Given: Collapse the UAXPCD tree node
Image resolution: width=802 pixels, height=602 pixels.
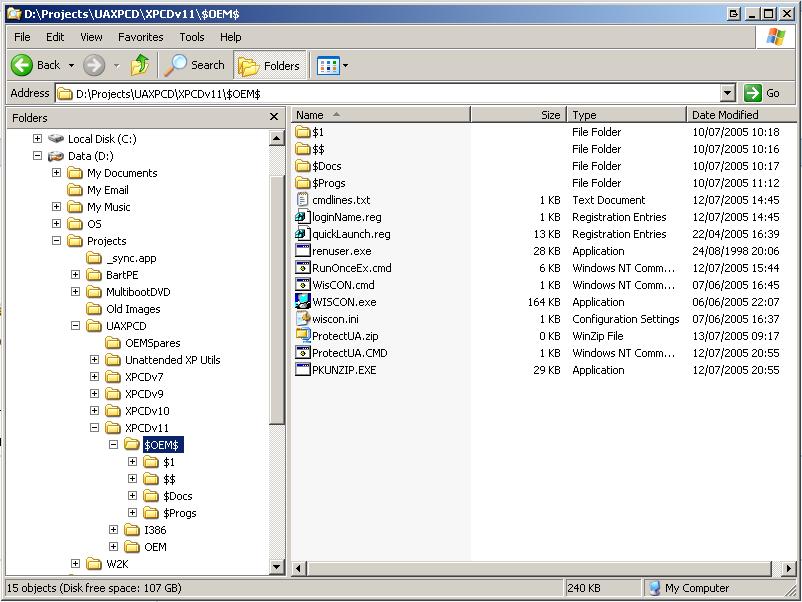Looking at the screenshot, I should pos(75,325).
